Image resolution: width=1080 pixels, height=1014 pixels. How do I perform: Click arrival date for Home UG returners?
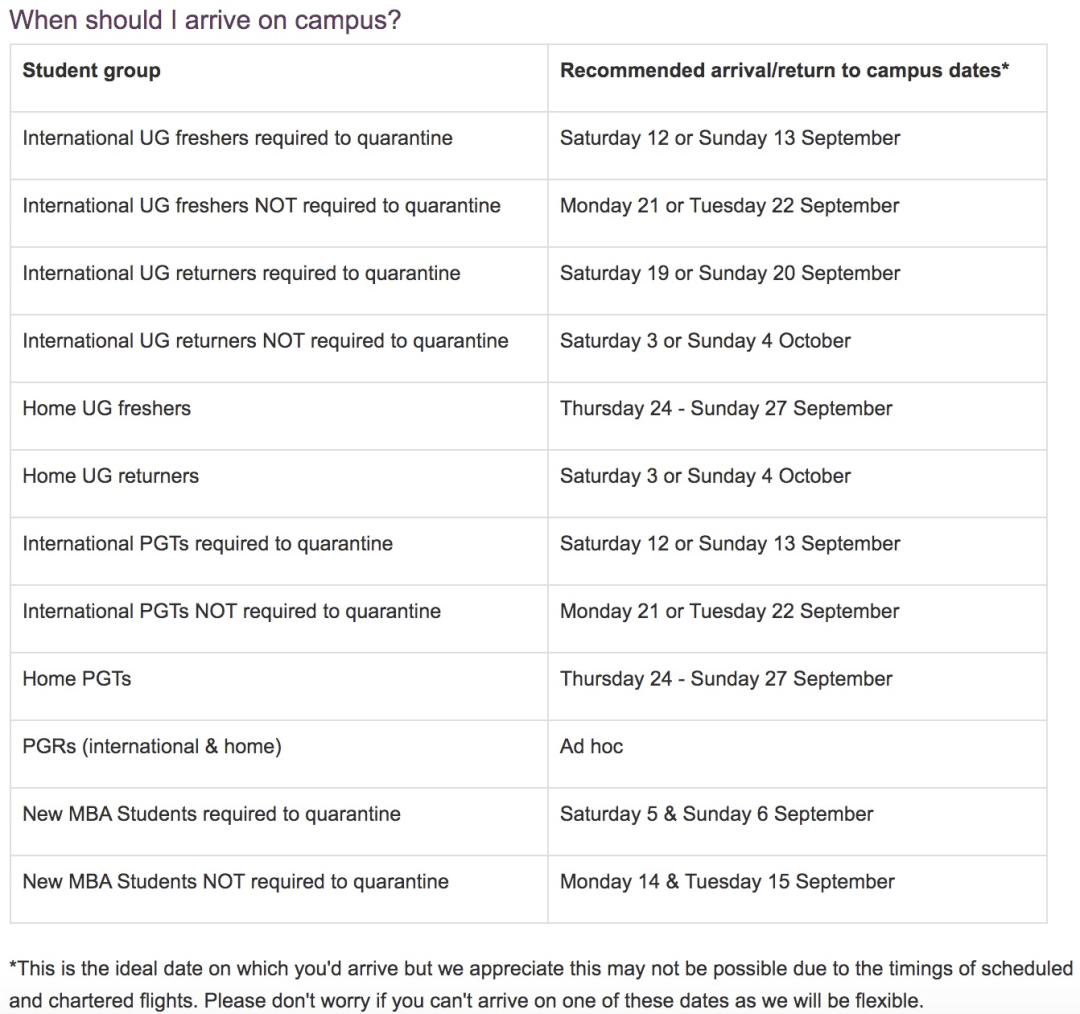click(x=705, y=476)
